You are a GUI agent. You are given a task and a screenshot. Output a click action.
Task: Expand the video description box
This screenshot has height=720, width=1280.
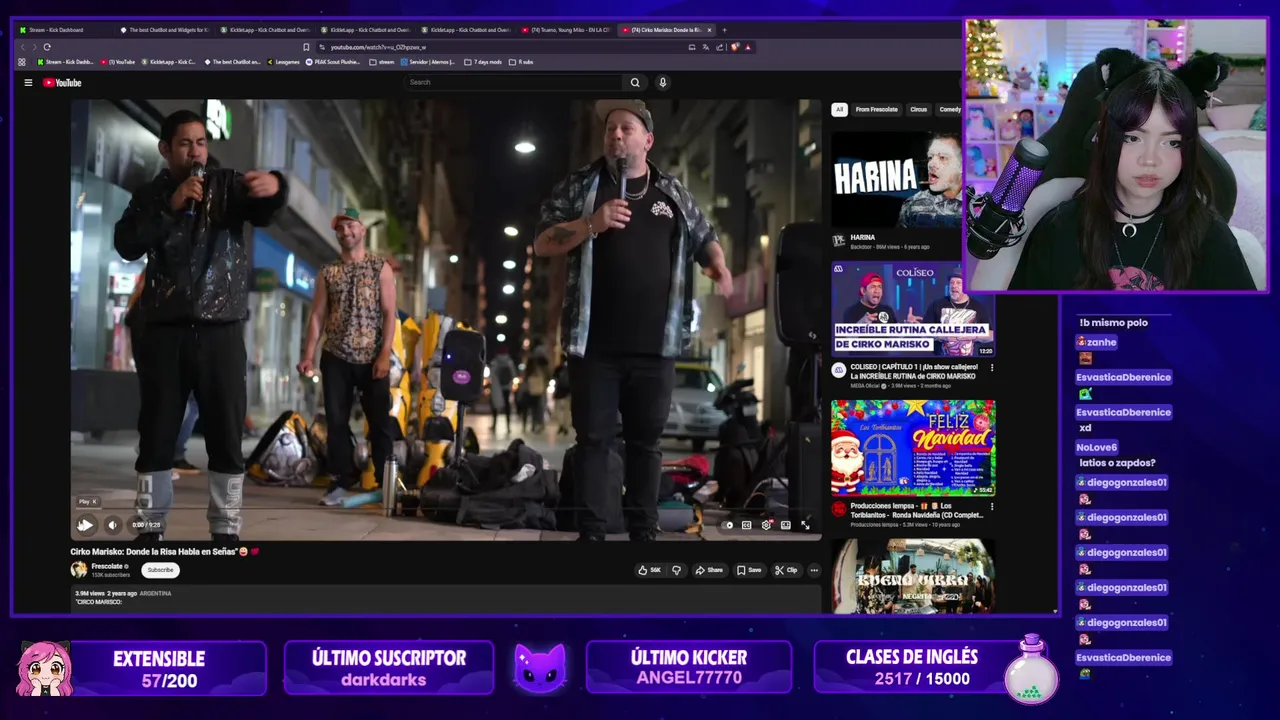pos(445,597)
